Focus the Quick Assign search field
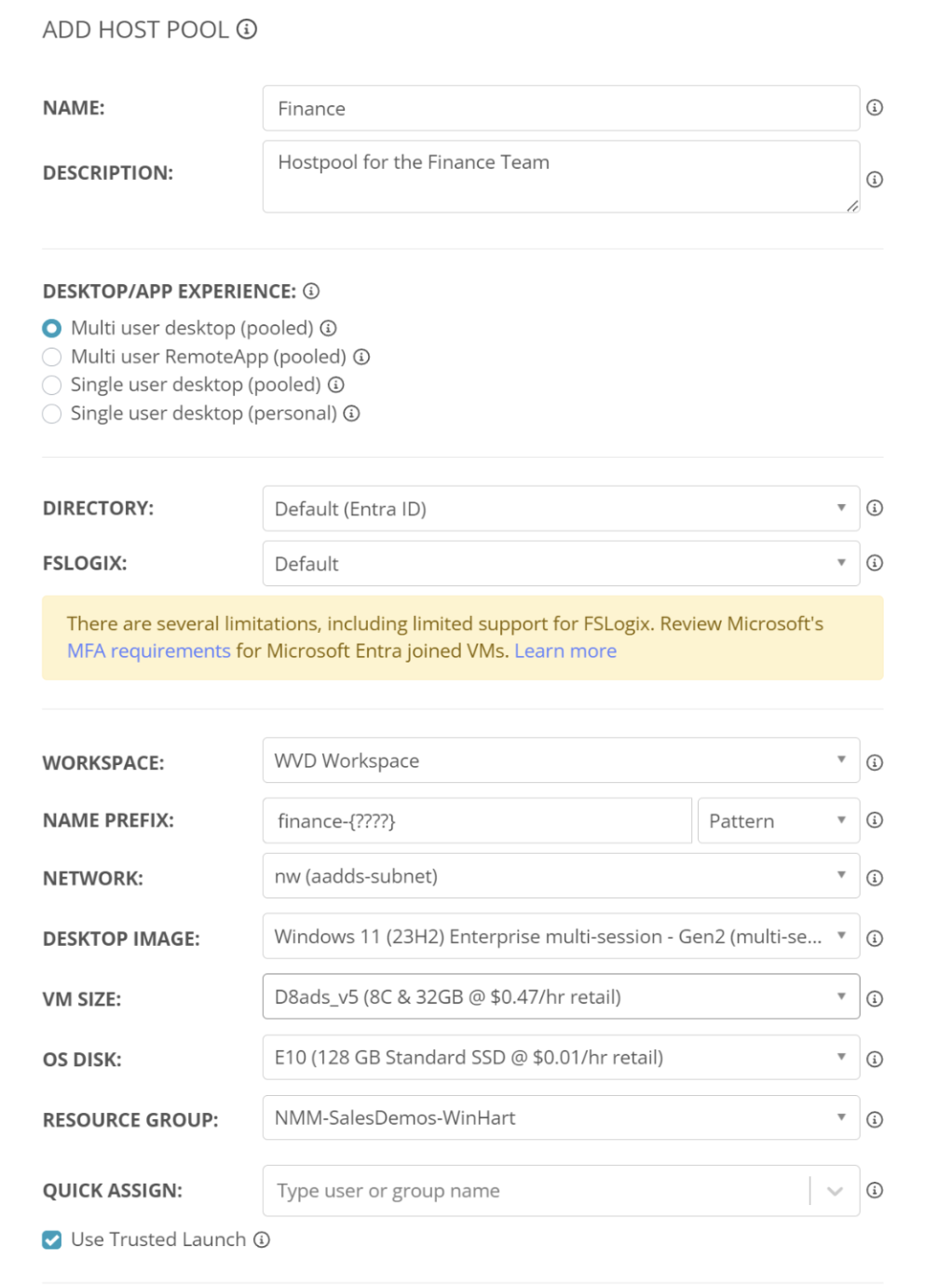Viewport: 952px width, 1288px height. click(x=536, y=1191)
